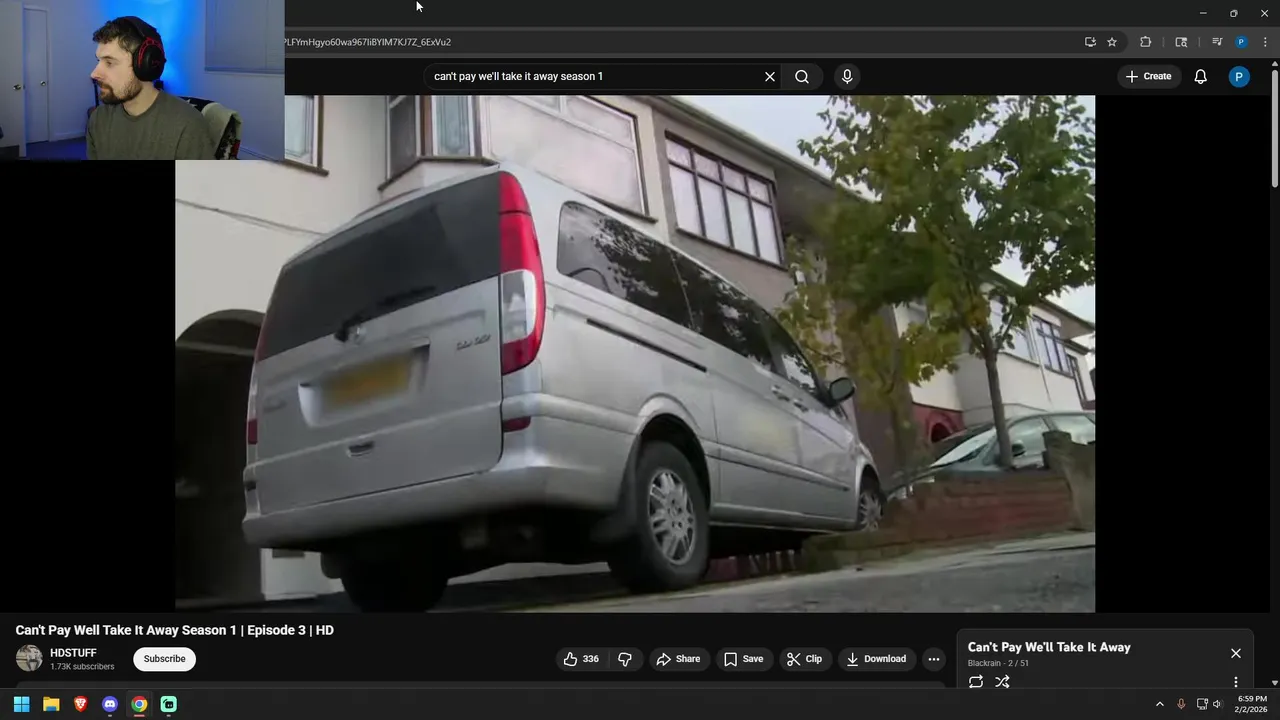
Task: Open Chrome from the taskbar
Action: click(139, 704)
